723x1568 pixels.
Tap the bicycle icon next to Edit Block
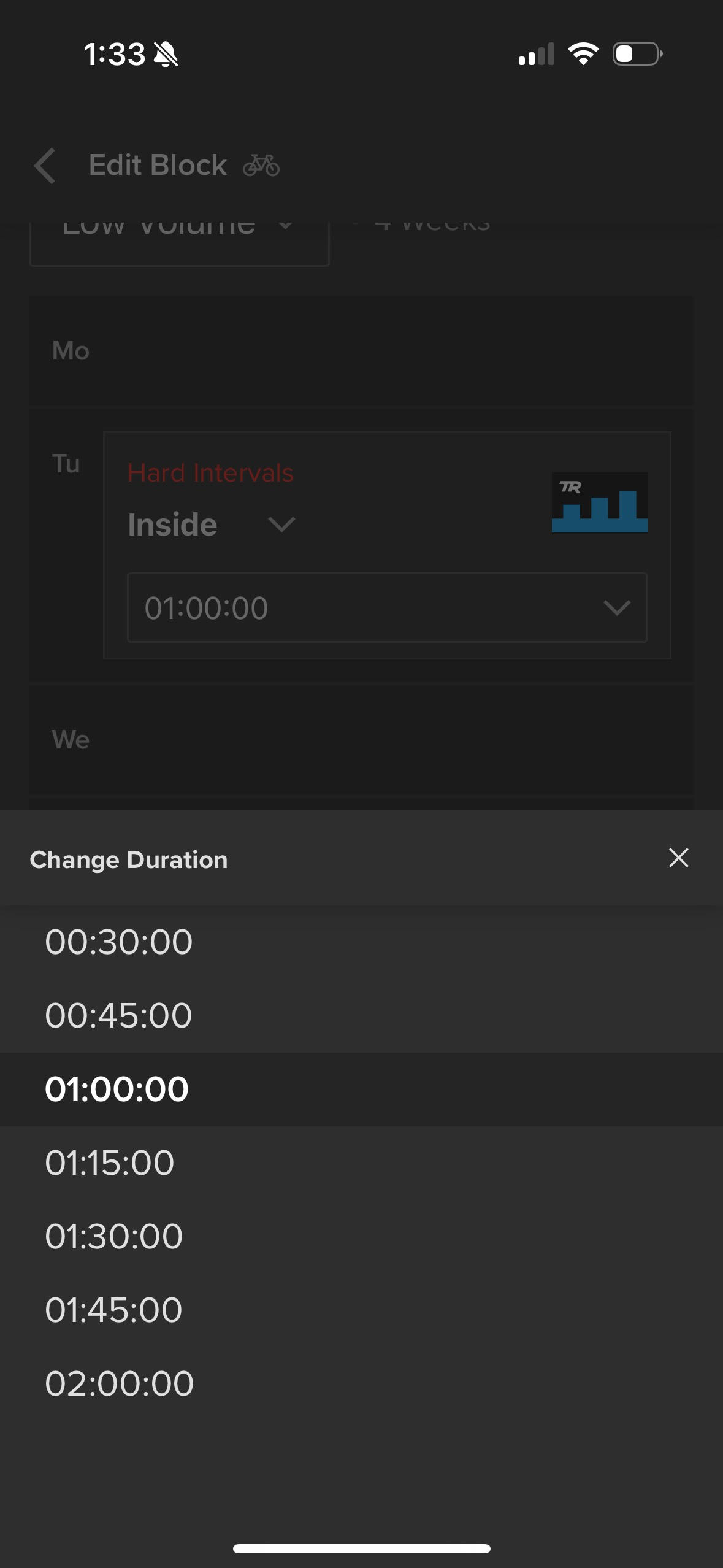[x=261, y=165]
